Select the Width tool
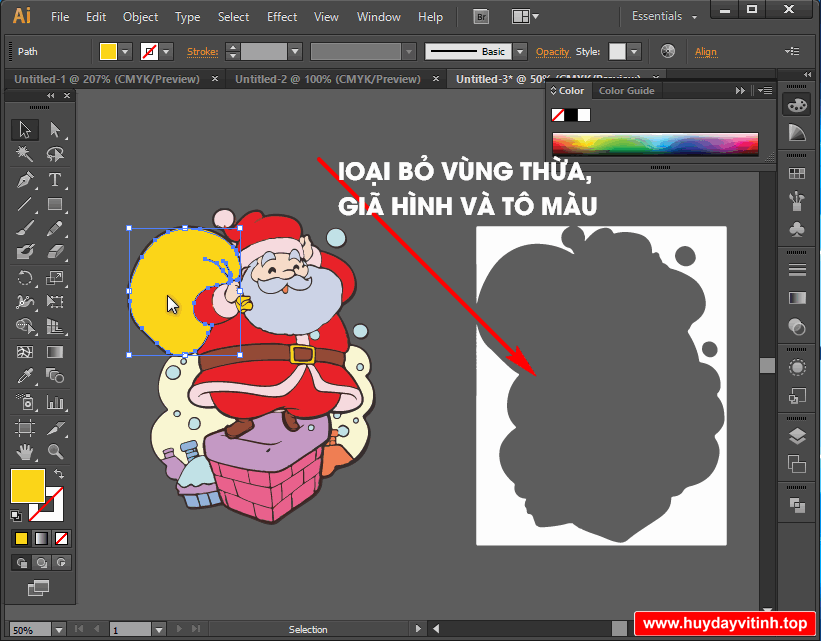Viewport: 821px width, 641px height. 25,302
